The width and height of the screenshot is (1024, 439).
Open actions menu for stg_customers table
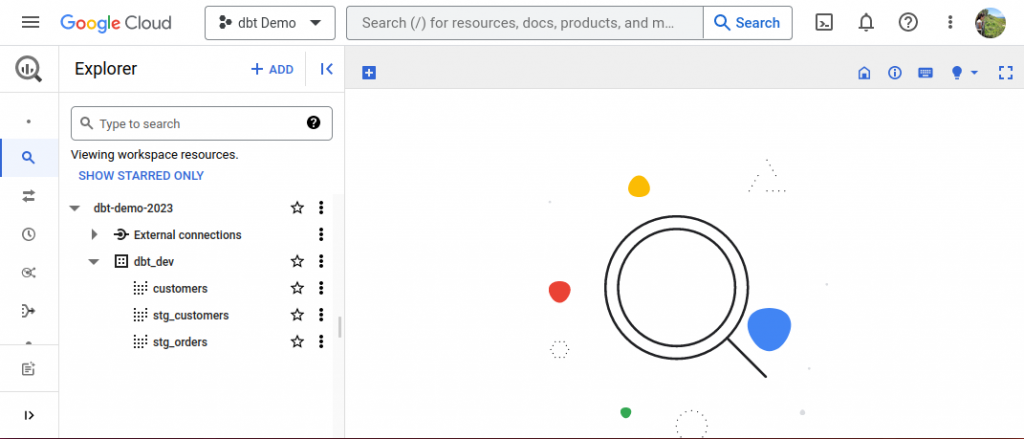point(321,315)
